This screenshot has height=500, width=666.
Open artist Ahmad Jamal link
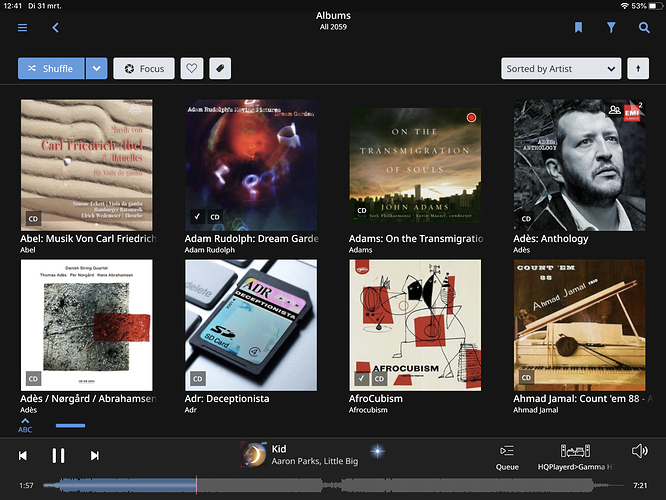coord(536,410)
